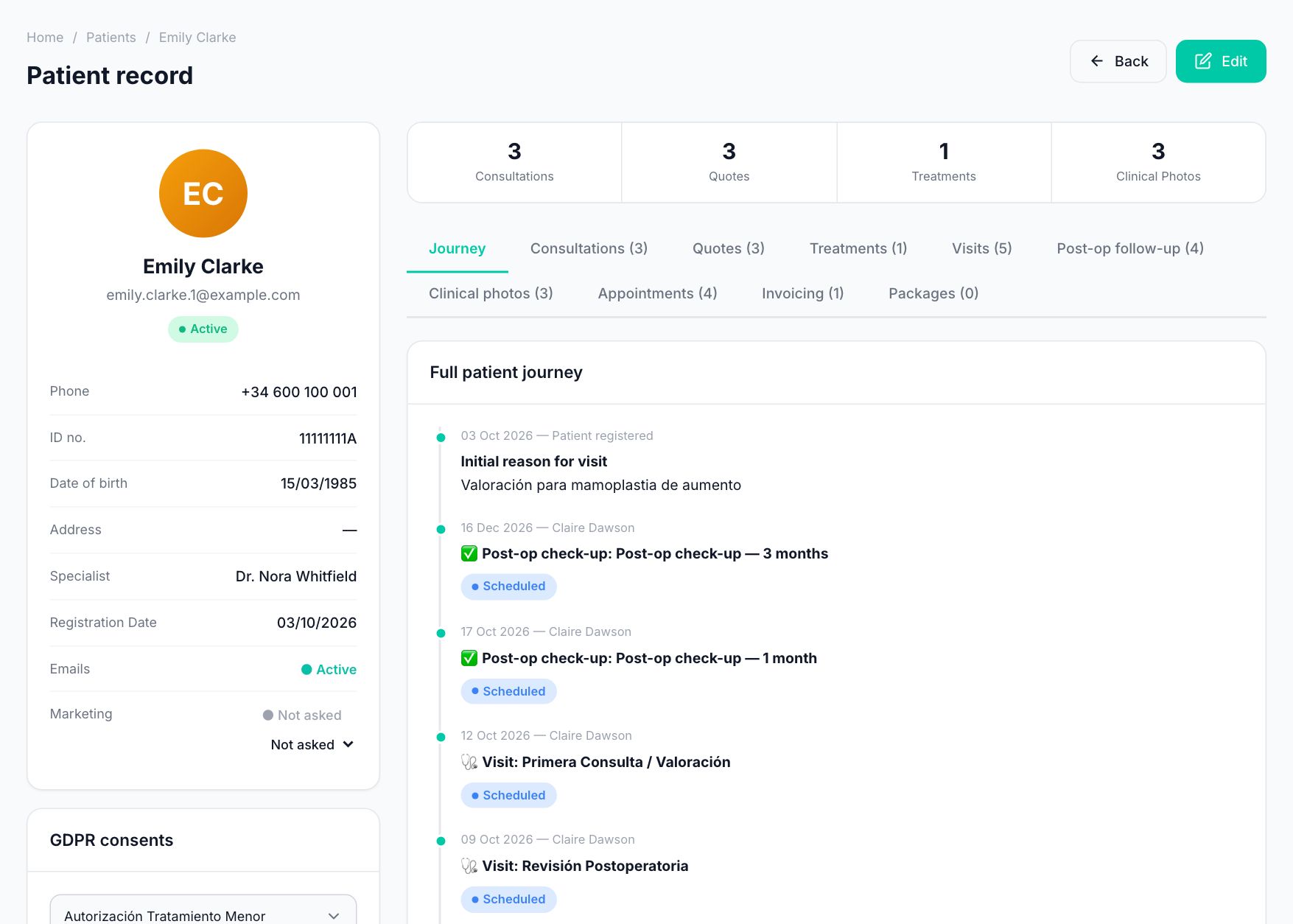Go to Patients breadcrumb

pyautogui.click(x=111, y=38)
